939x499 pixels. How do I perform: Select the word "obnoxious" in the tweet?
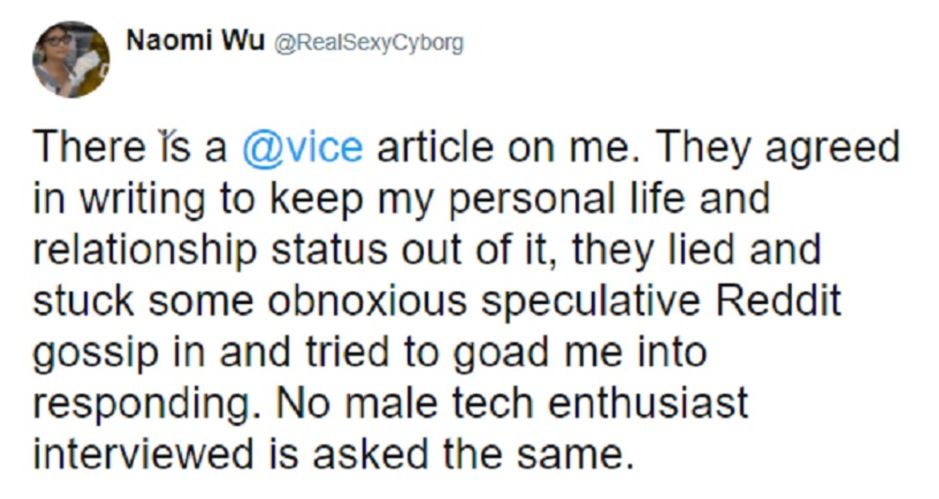(x=367, y=301)
